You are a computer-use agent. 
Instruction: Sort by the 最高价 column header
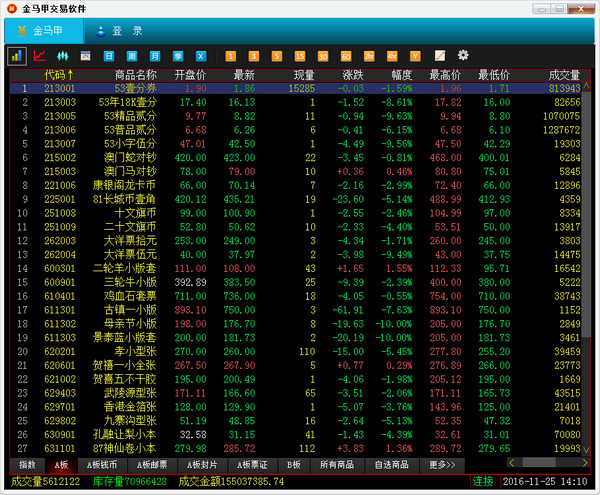coord(445,75)
